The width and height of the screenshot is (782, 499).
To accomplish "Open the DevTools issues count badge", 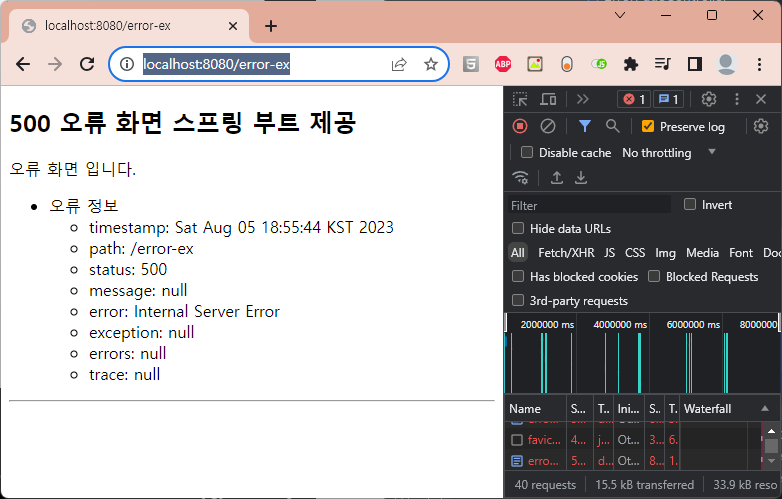I will (x=668, y=99).
